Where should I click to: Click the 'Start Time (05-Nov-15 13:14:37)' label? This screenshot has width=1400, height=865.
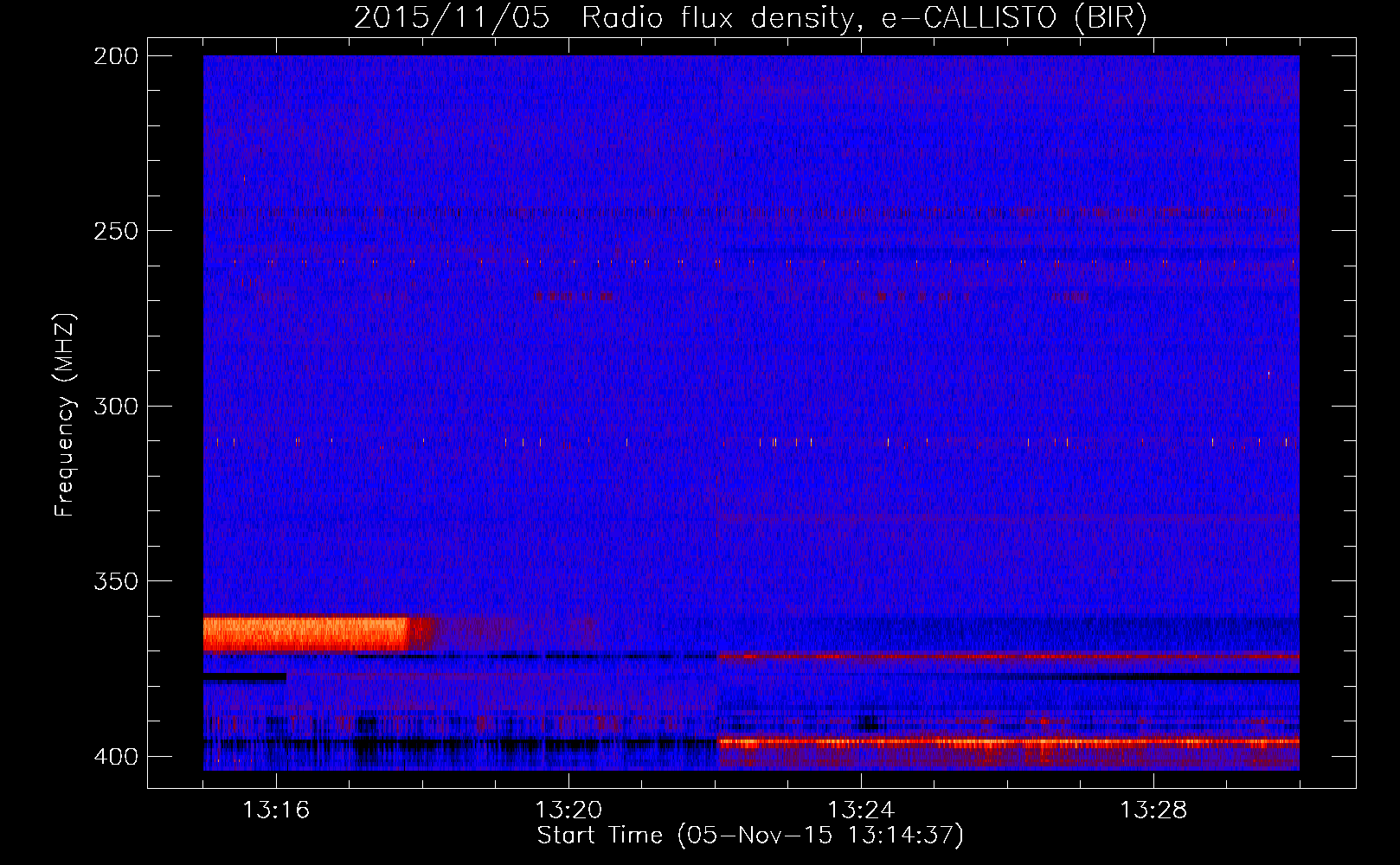750,836
